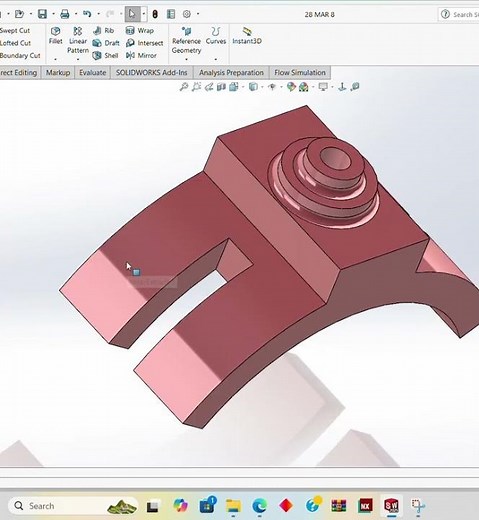The image size is (479, 520).
Task: Open the Flow Simulation tab
Action: point(300,73)
